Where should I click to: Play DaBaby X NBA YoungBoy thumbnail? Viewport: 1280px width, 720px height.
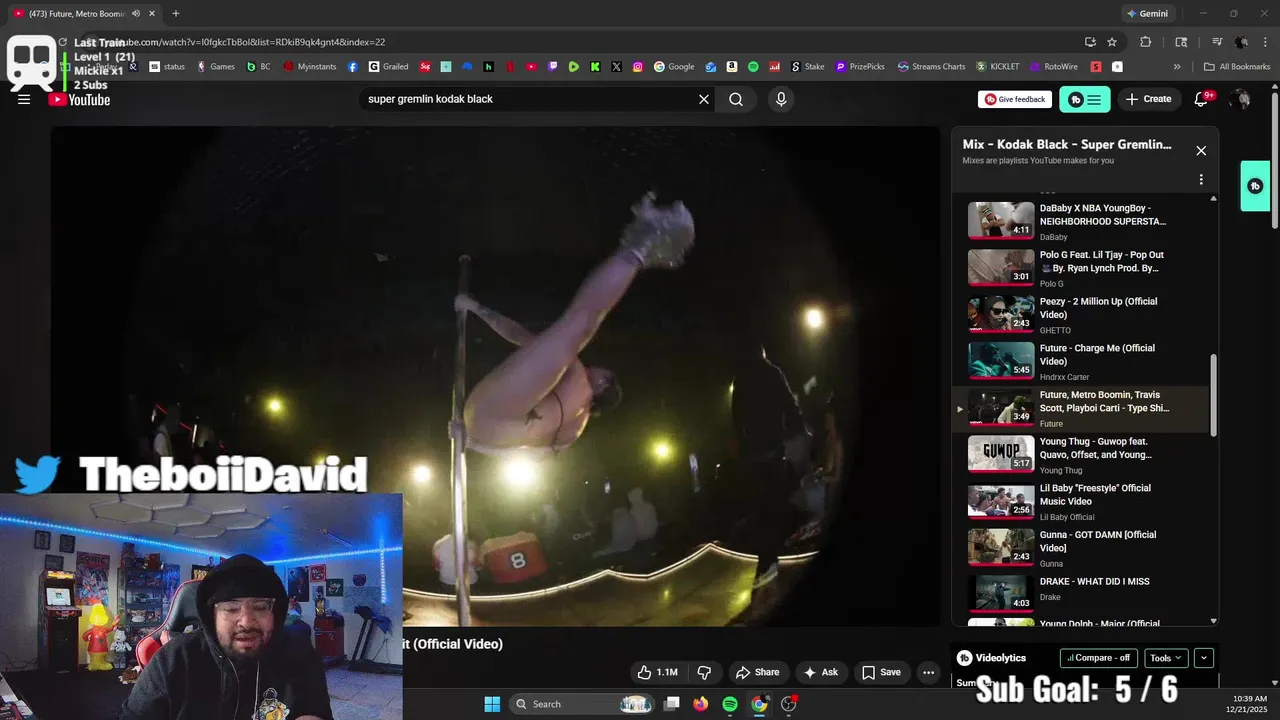(x=1001, y=220)
